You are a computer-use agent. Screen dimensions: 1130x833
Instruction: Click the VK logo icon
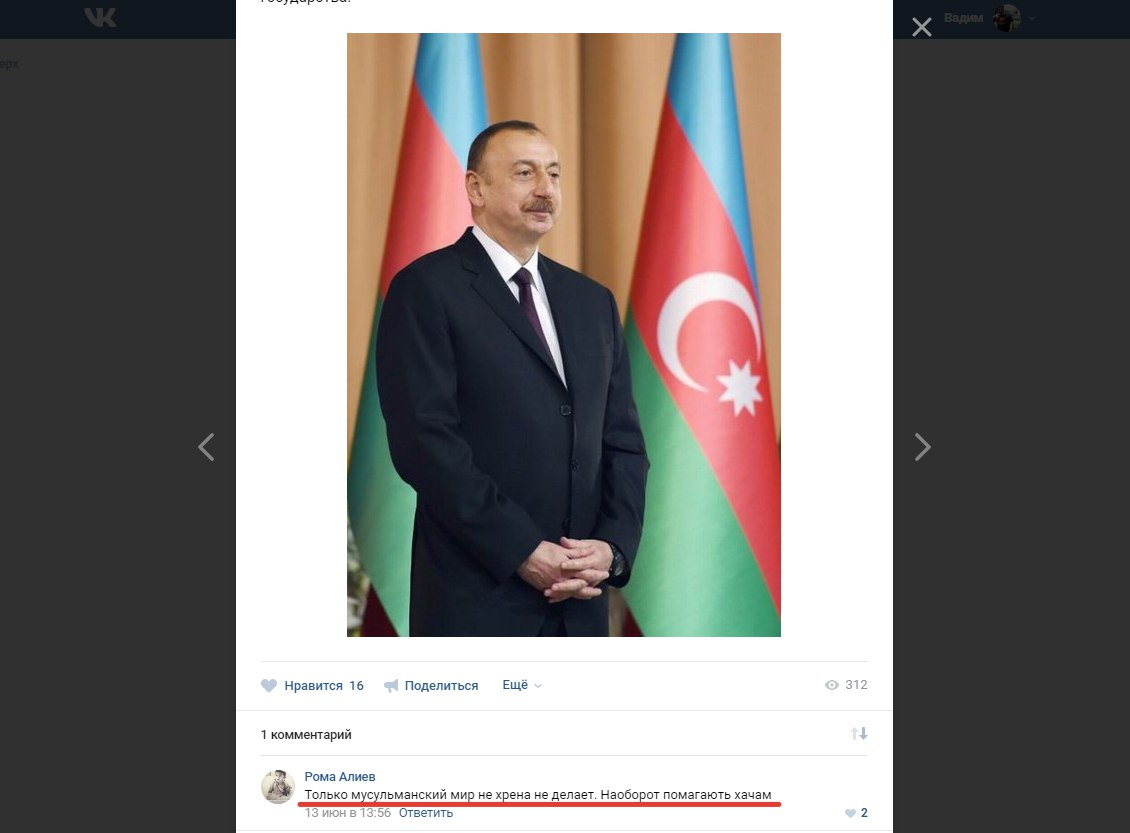(x=100, y=17)
